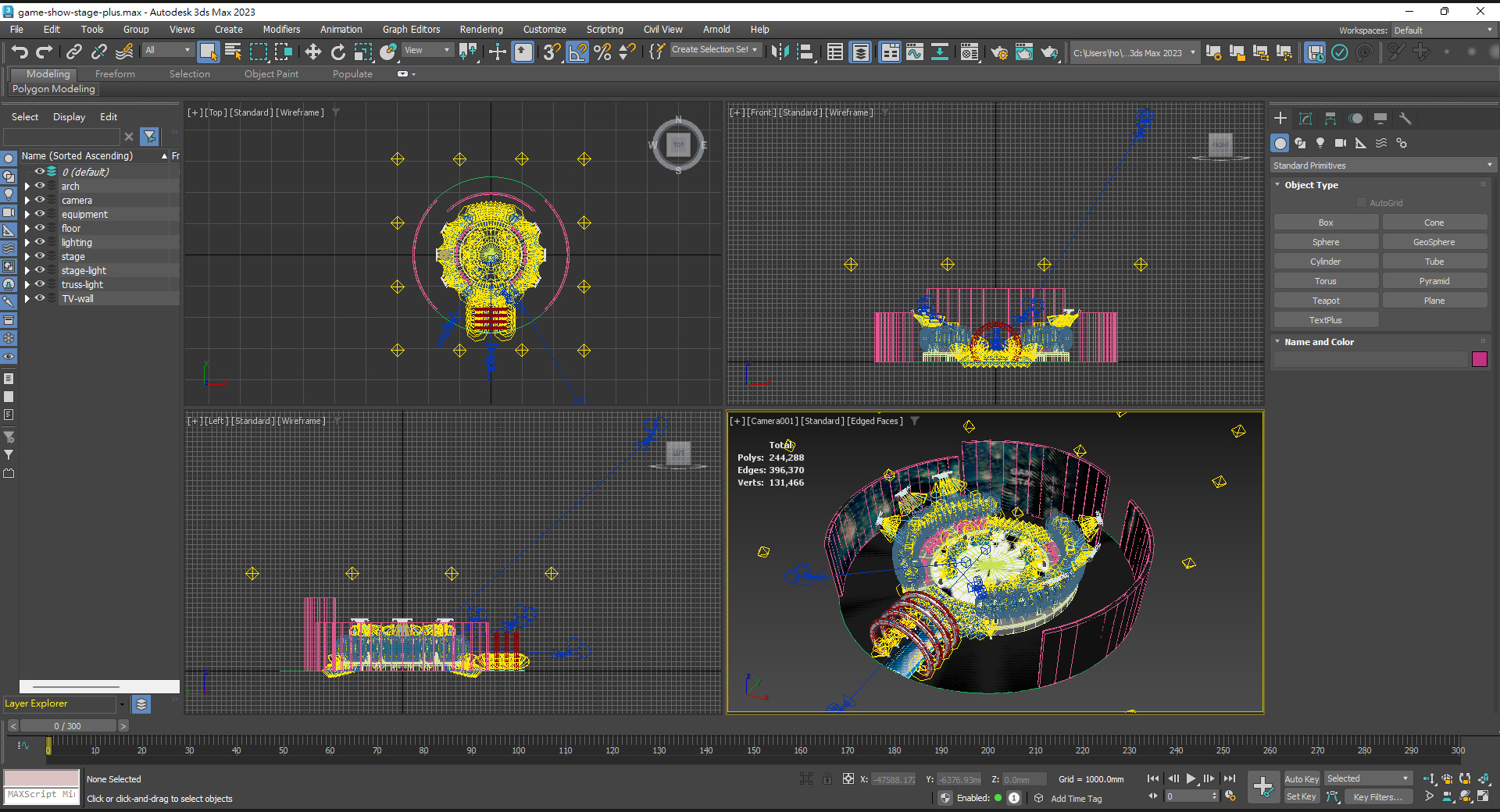
Task: Select the Cameras category icon
Action: 1341,143
